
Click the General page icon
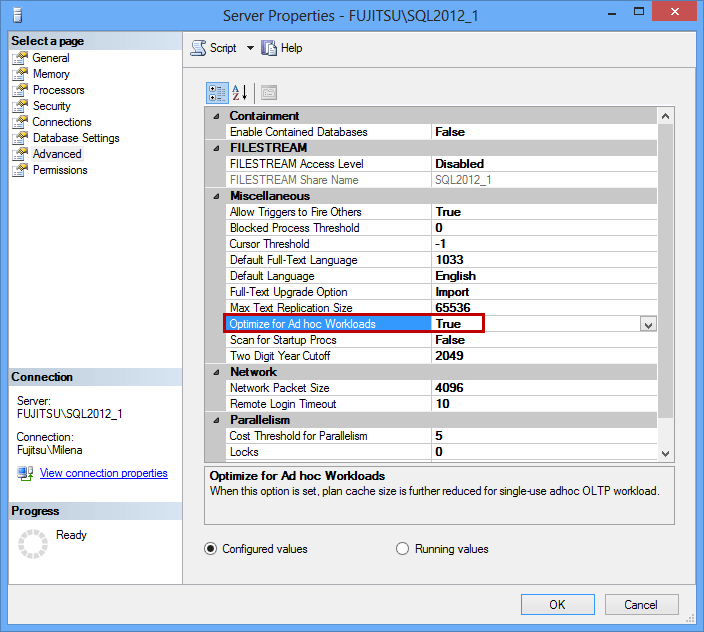pyautogui.click(x=20, y=58)
